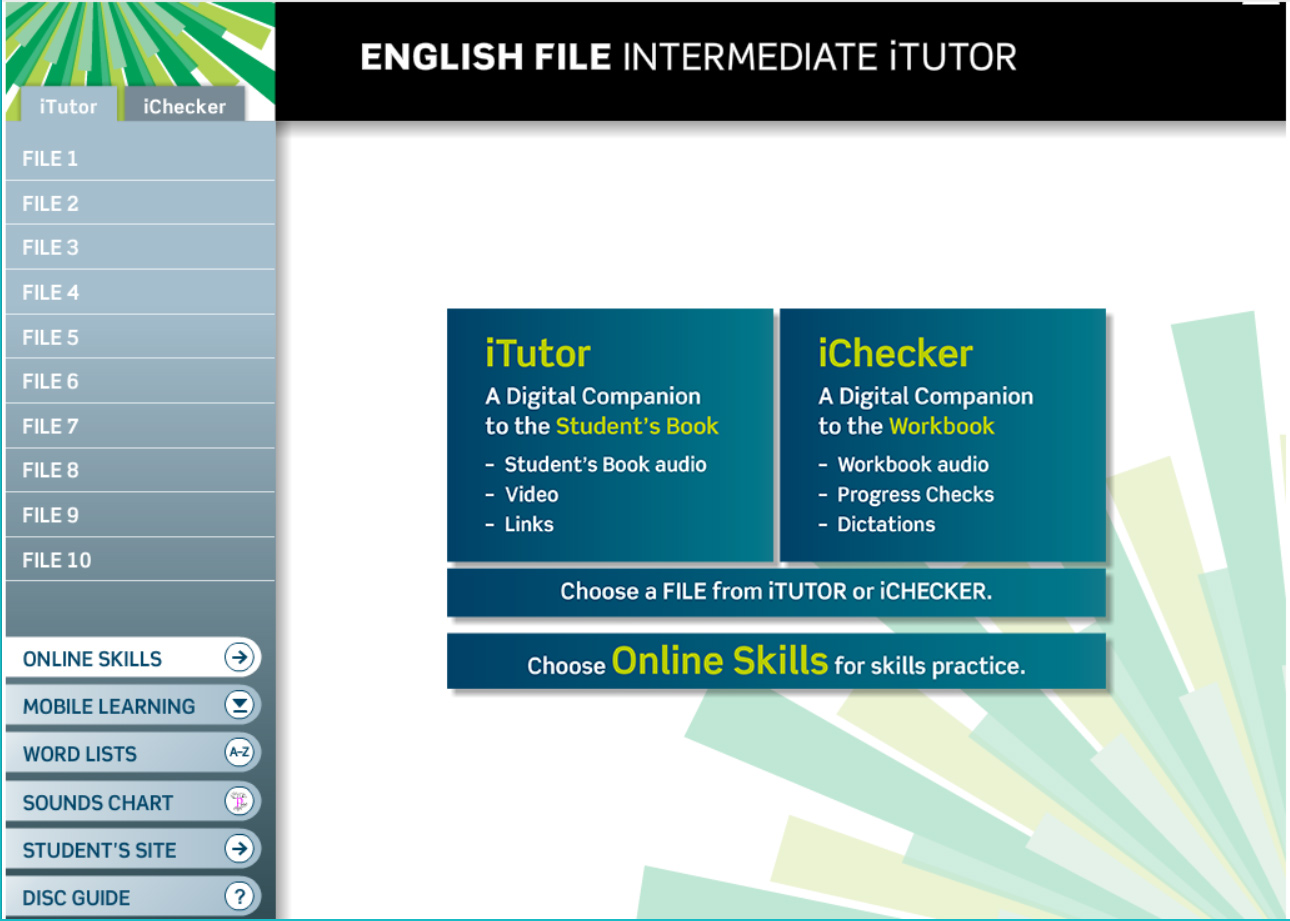This screenshot has width=1290, height=921.
Task: Go to FILE 7
Action: [x=140, y=426]
